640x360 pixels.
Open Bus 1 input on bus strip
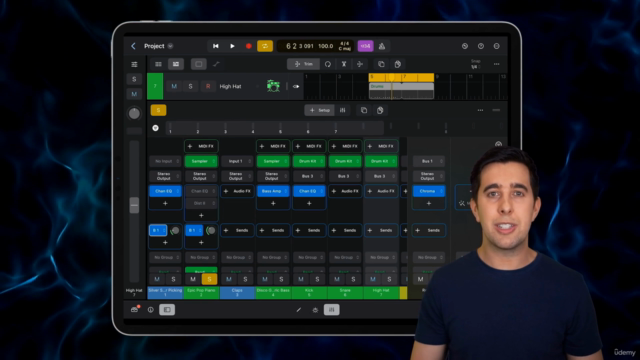coord(429,161)
